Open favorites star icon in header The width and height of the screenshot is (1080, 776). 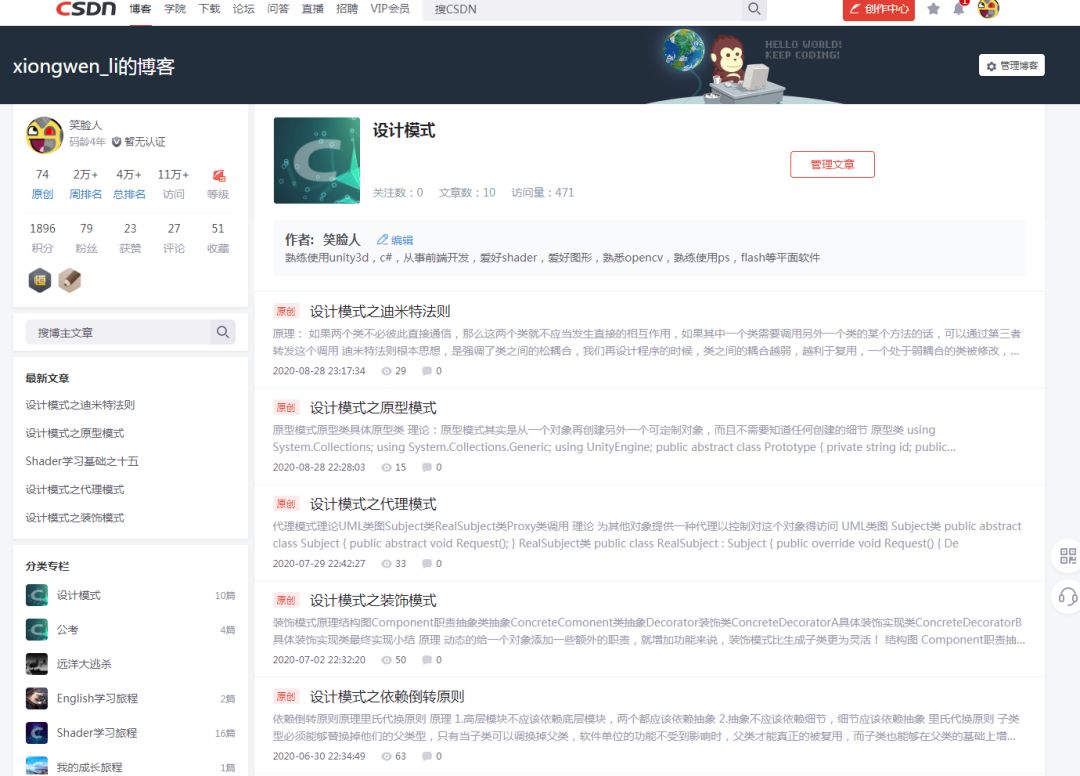[x=933, y=9]
